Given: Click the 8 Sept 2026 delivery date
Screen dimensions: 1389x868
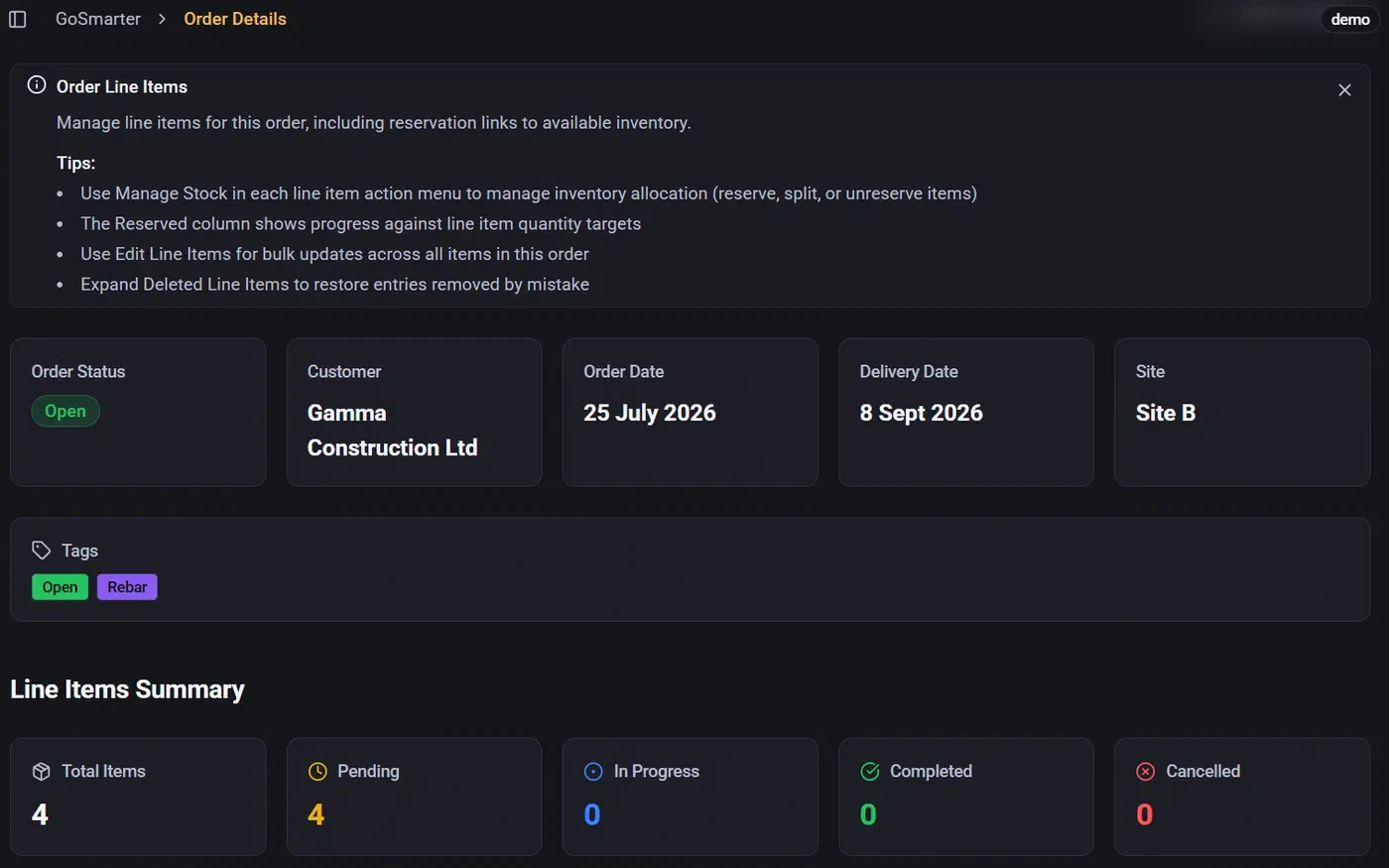Looking at the screenshot, I should pos(921,413).
